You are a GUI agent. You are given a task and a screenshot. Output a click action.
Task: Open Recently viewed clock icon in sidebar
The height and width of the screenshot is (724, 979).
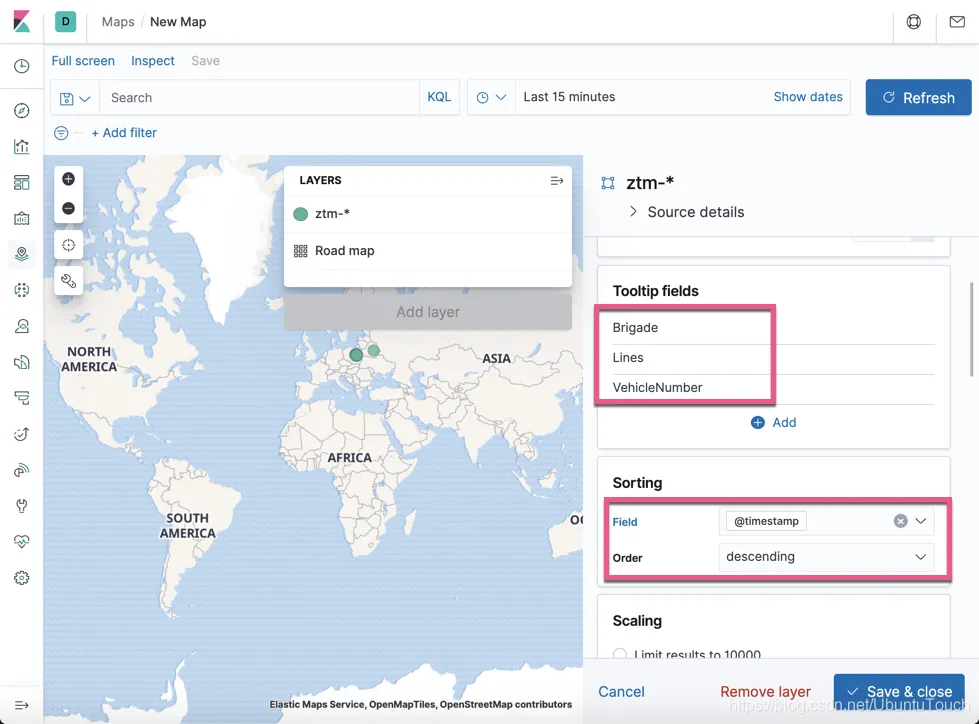(x=22, y=66)
